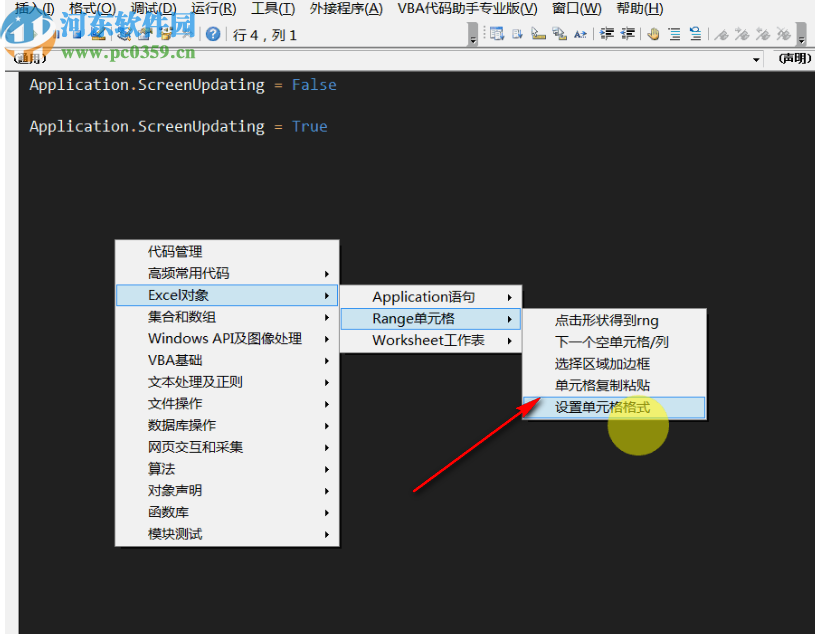Screen dimensions: 815x634
Task: Expand the 高频常用代码 submenu
Action: [227, 273]
